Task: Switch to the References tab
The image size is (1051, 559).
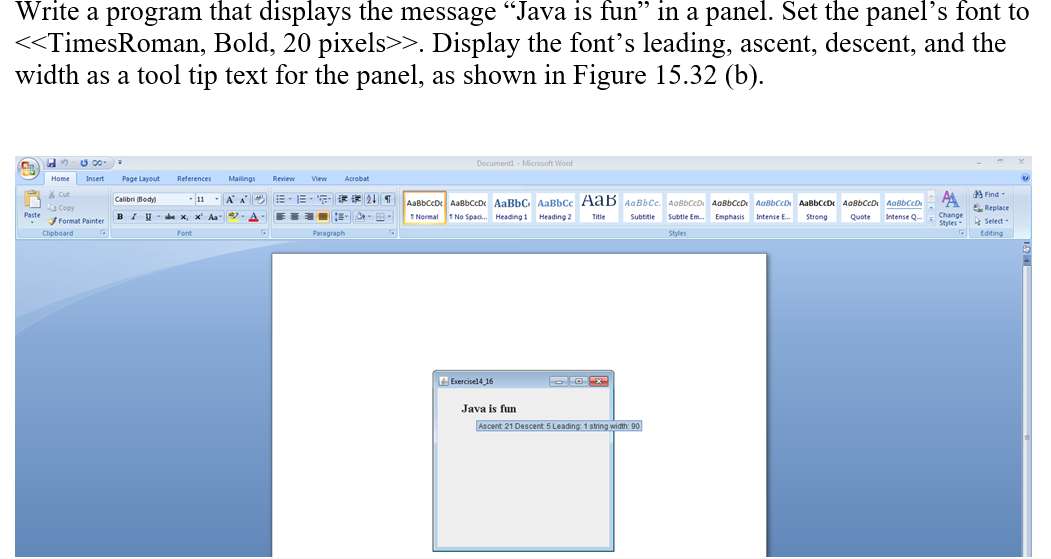Action: pos(194,179)
